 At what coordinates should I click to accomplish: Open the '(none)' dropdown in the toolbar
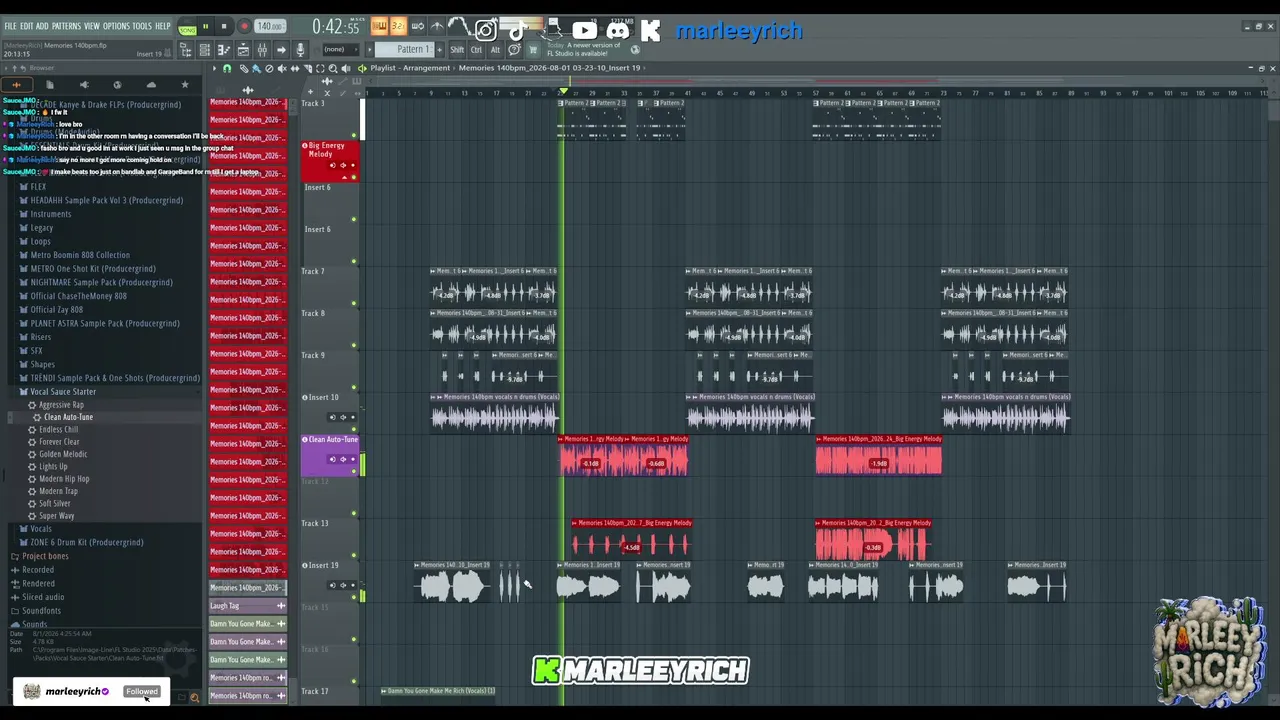tap(339, 50)
